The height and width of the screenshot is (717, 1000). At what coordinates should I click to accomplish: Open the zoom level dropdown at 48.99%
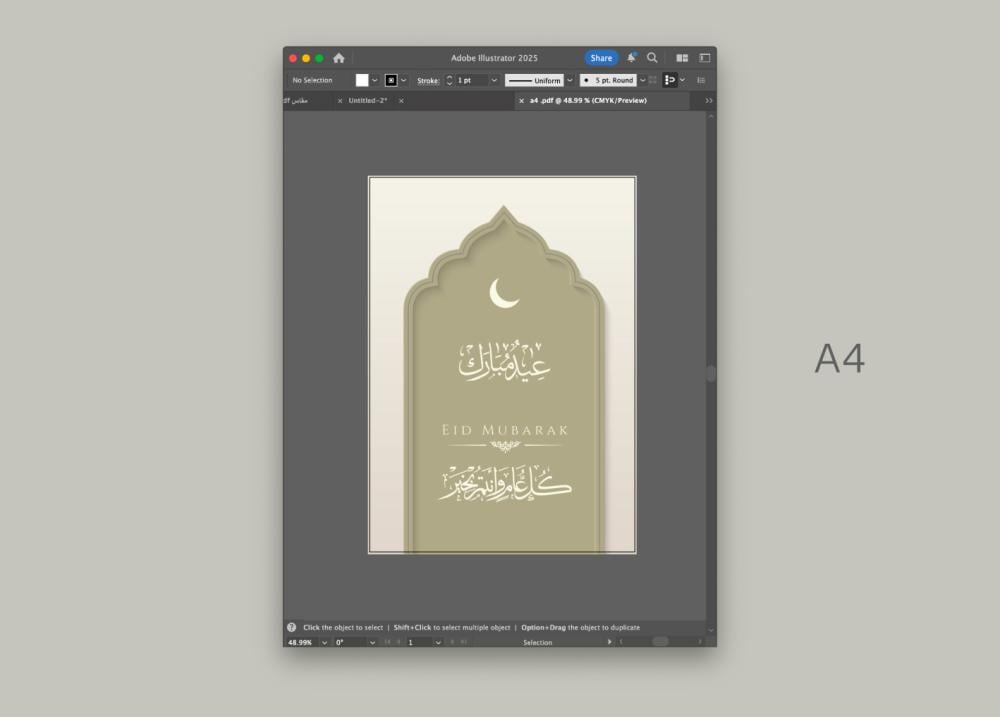pyautogui.click(x=325, y=642)
